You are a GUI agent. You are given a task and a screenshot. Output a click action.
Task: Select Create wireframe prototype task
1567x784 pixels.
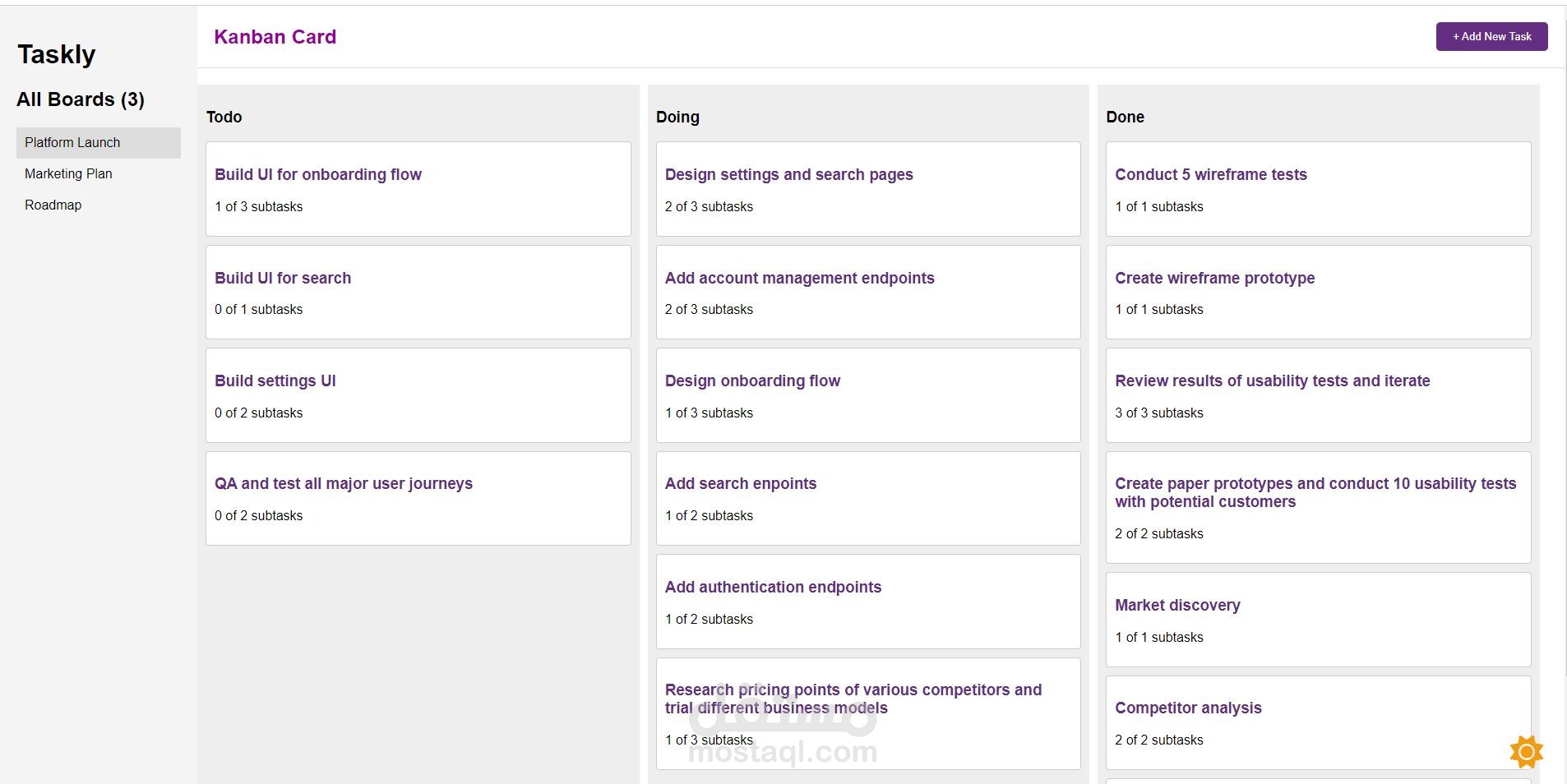point(1318,292)
